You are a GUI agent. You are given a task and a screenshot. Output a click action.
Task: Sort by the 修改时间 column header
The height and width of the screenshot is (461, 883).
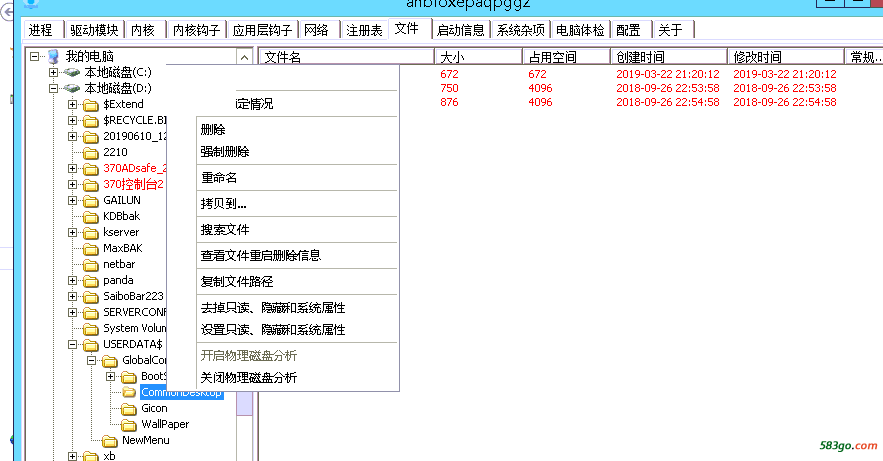tap(786, 57)
